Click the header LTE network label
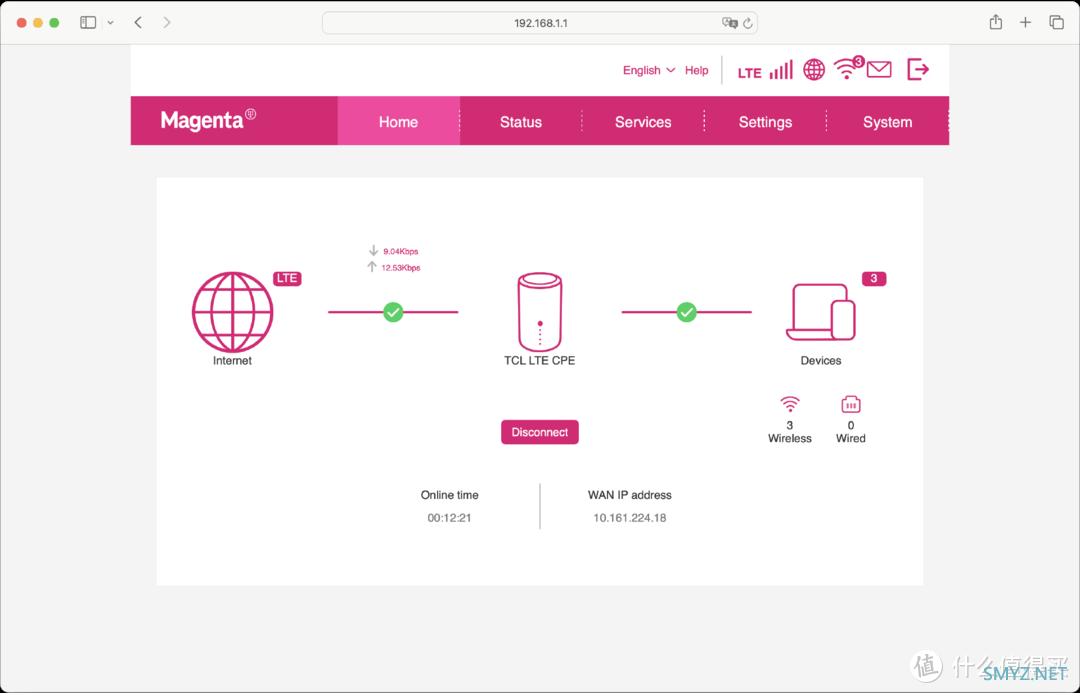Viewport: 1080px width, 693px height. [x=749, y=73]
